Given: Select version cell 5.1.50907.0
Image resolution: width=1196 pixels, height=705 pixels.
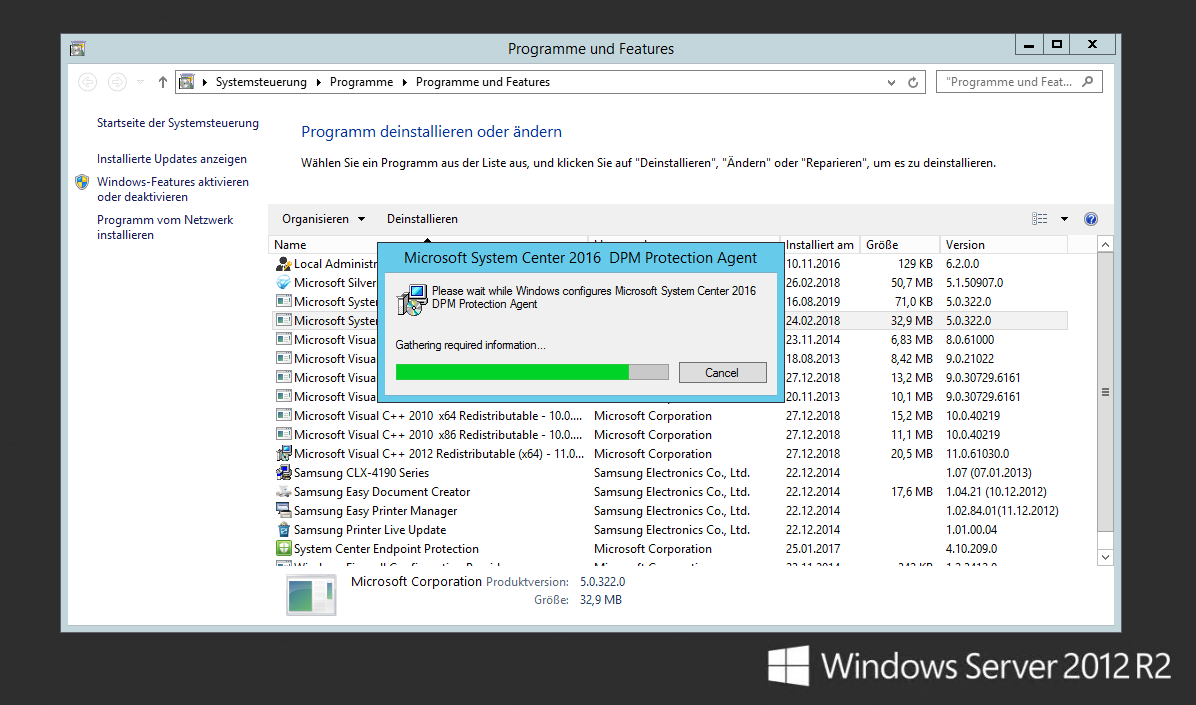Looking at the screenshot, I should click(974, 282).
